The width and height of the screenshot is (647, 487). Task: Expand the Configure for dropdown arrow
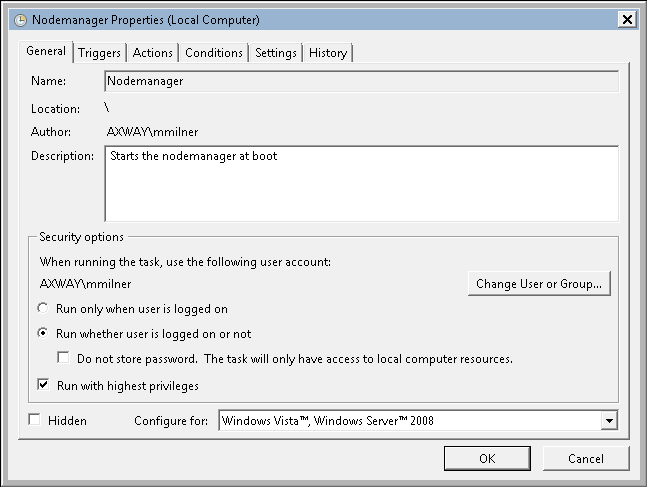tap(609, 421)
